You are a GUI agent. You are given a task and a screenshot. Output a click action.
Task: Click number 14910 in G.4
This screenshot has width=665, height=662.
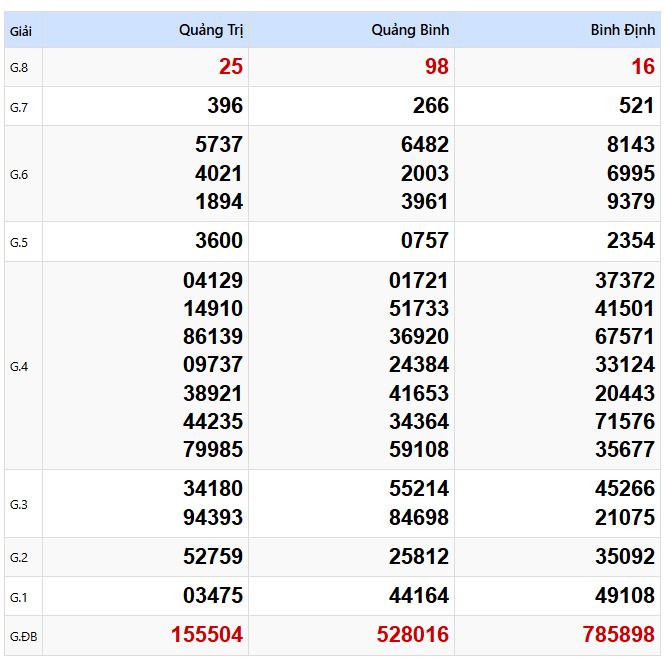click(x=213, y=308)
